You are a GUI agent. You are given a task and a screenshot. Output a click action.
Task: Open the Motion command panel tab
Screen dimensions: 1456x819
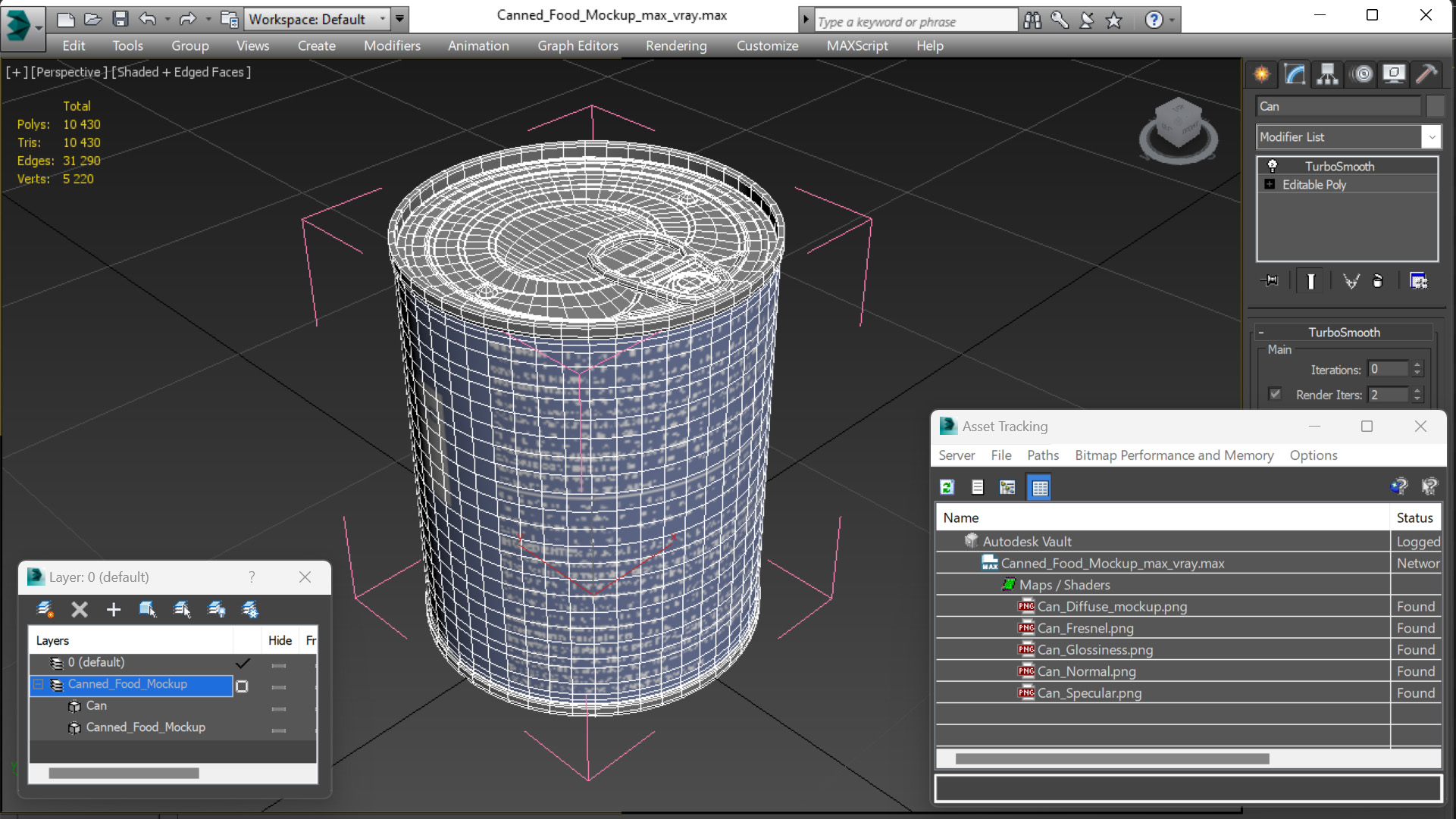click(1362, 73)
